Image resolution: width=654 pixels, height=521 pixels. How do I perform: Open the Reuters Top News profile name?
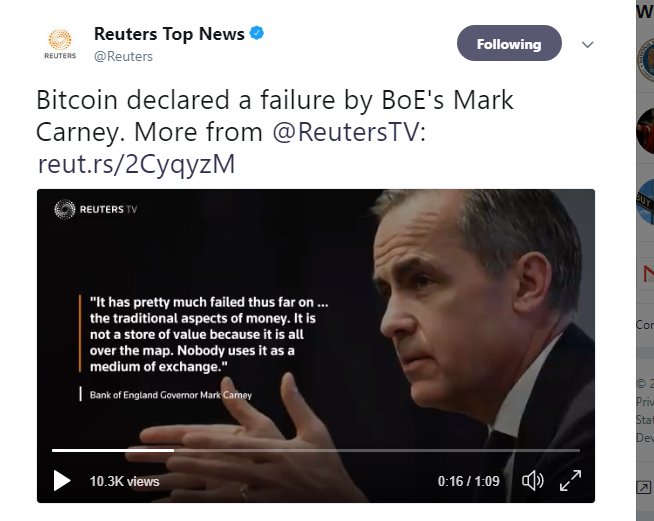(169, 34)
